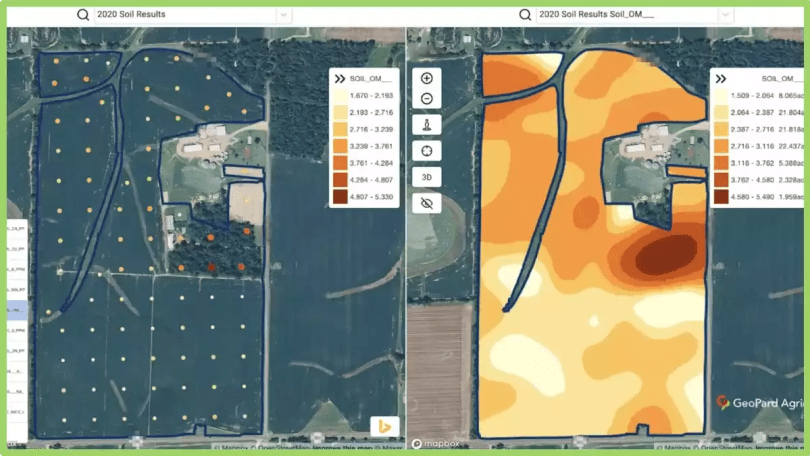Select left legend swatch 4.284 - 4.807
This screenshot has width=810, height=456.
[340, 180]
